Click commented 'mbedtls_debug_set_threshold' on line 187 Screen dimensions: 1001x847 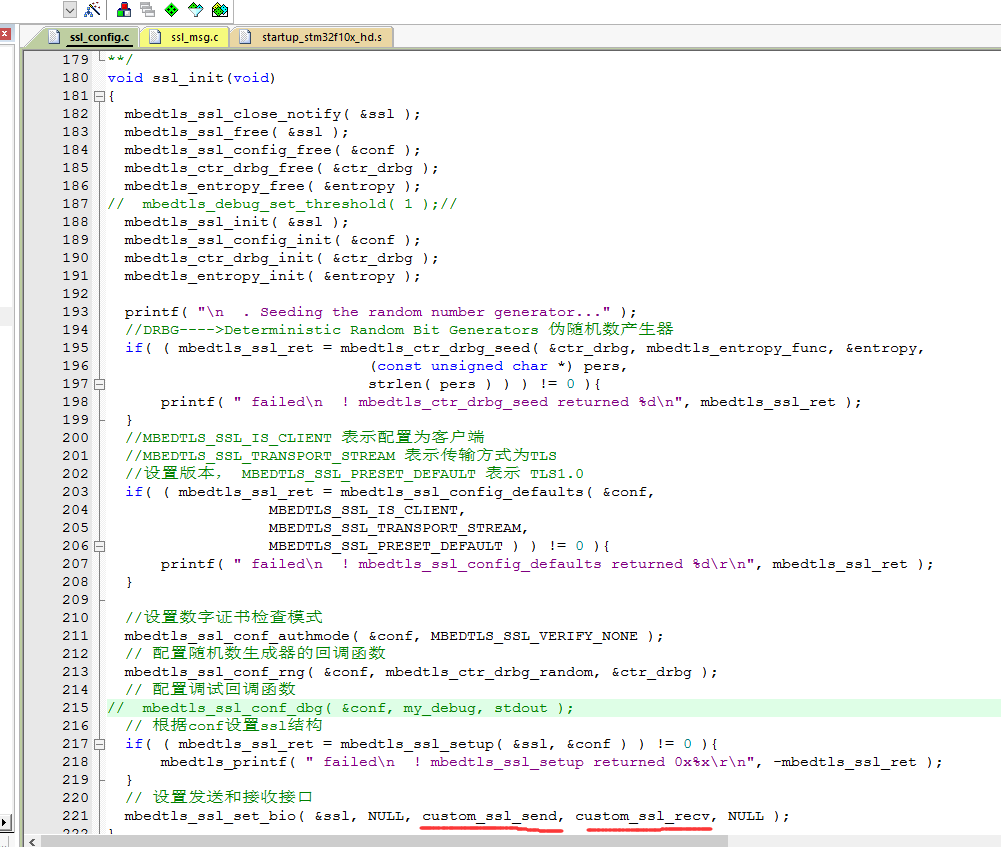[264, 204]
